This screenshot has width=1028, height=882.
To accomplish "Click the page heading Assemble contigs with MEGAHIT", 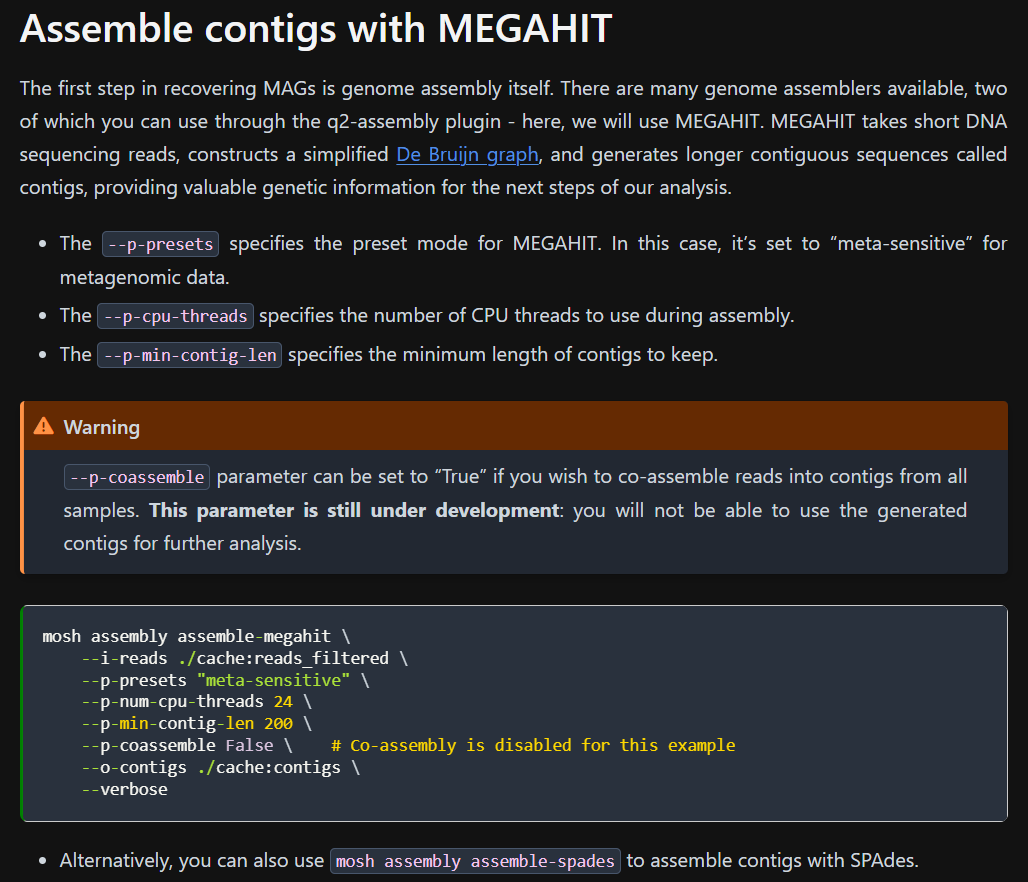I will point(315,29).
